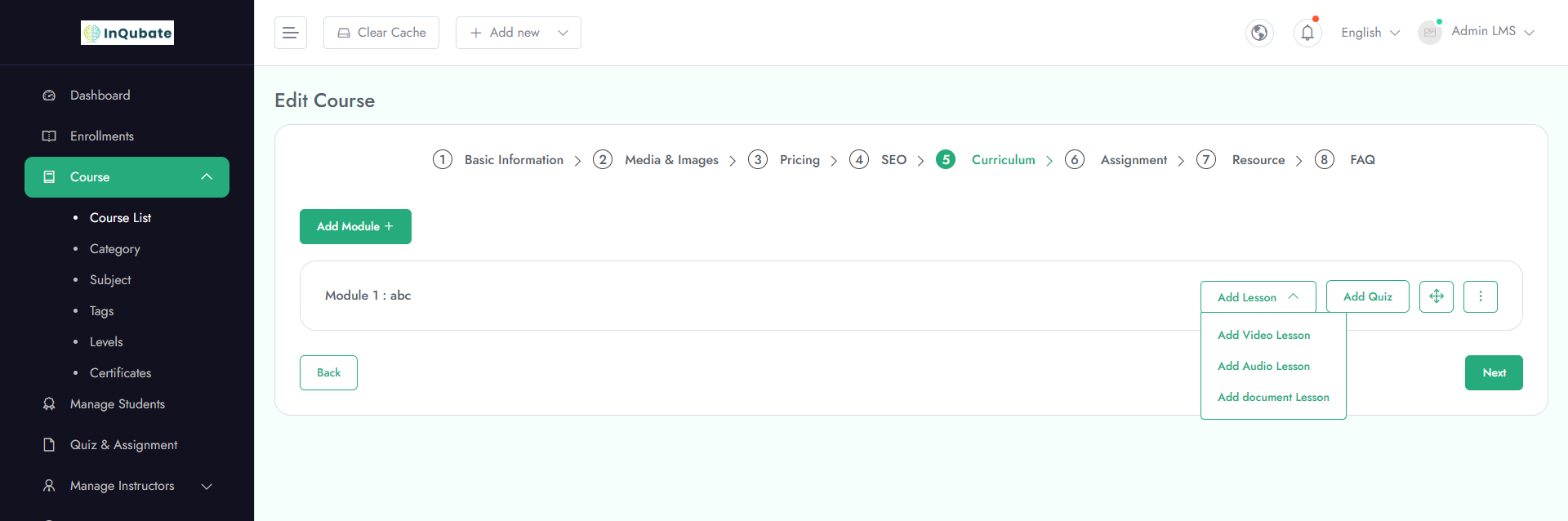Viewport: 1568px width, 521px height.
Task: Open Category submenu item
Action: [114, 249]
